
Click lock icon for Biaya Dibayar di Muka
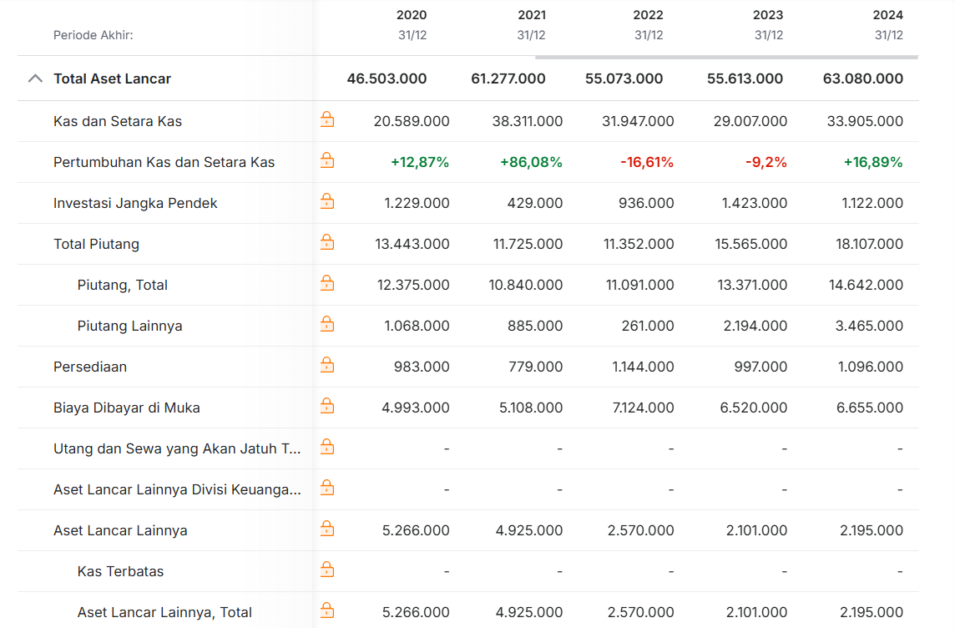(x=327, y=406)
